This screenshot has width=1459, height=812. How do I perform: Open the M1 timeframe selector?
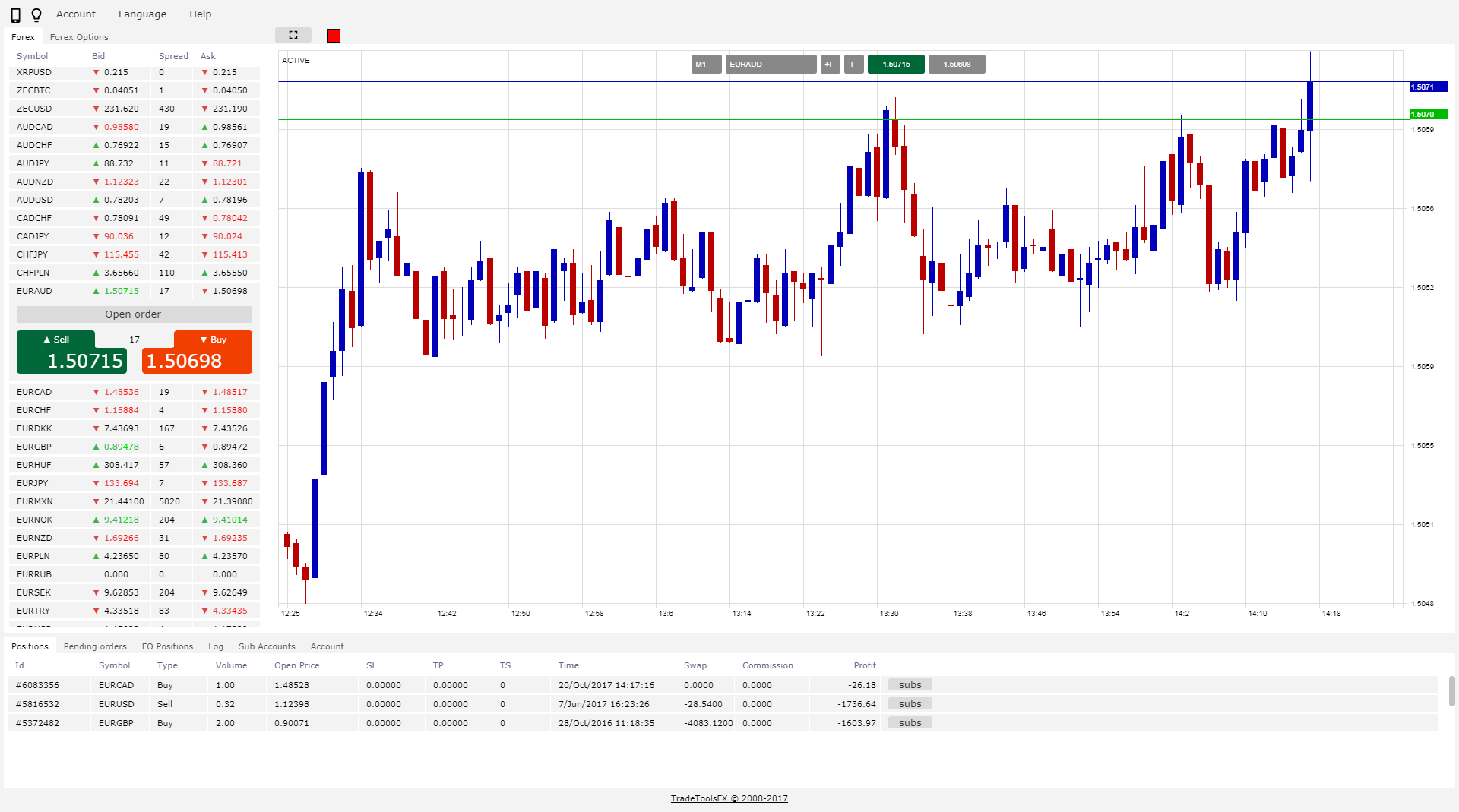706,65
